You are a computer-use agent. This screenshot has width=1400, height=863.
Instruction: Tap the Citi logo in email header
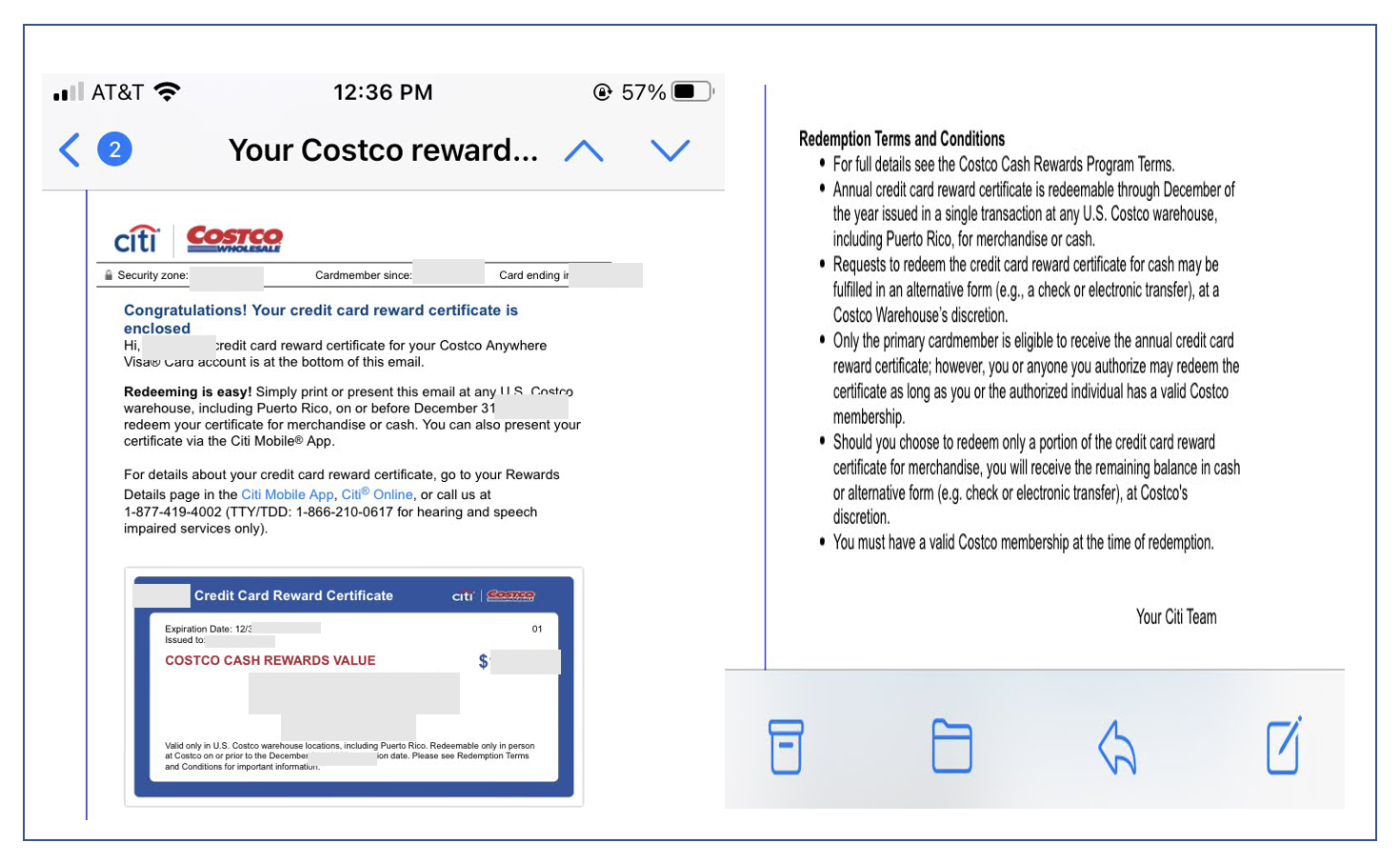pos(137,239)
